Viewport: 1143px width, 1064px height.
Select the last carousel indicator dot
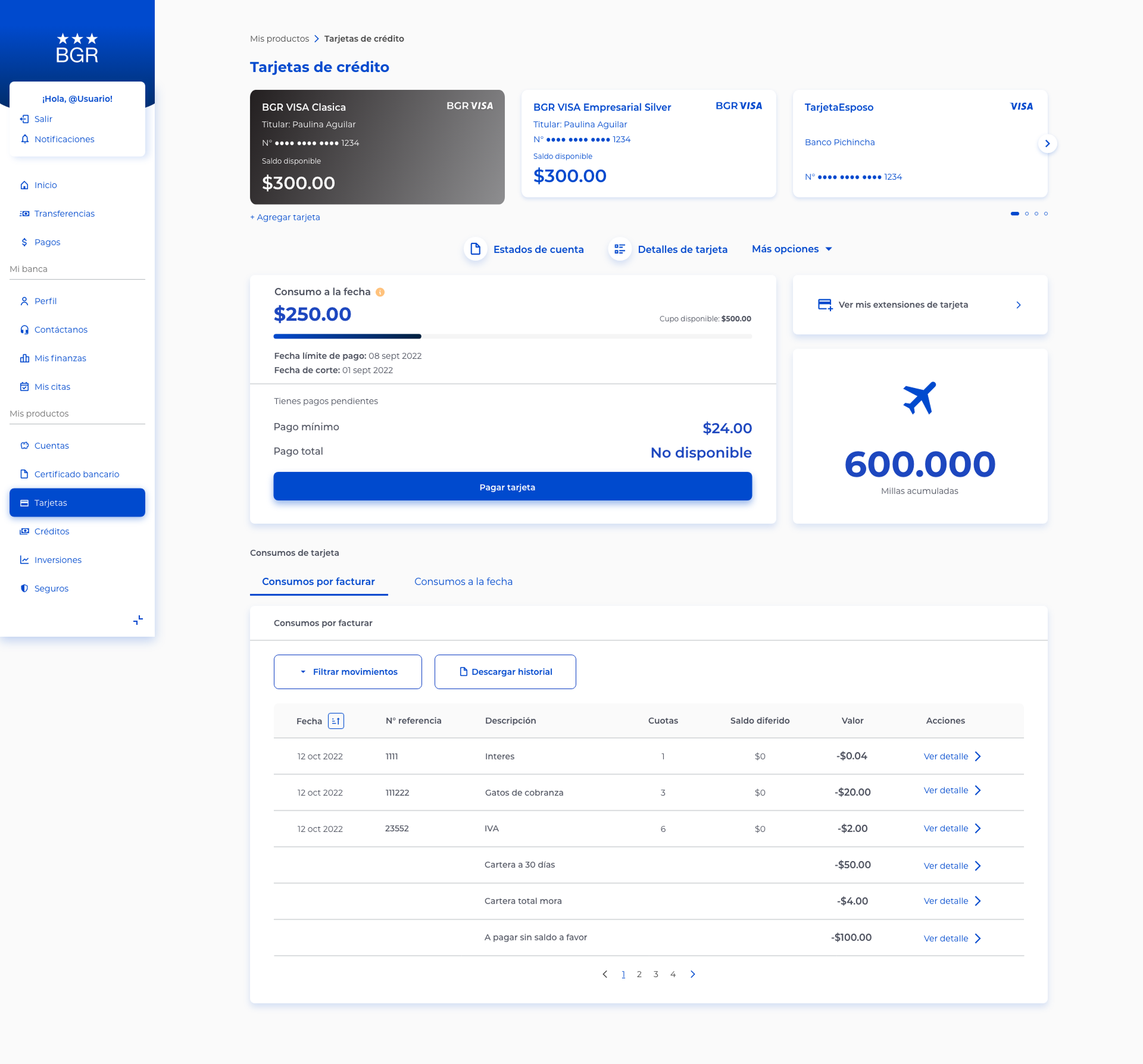point(1046,214)
